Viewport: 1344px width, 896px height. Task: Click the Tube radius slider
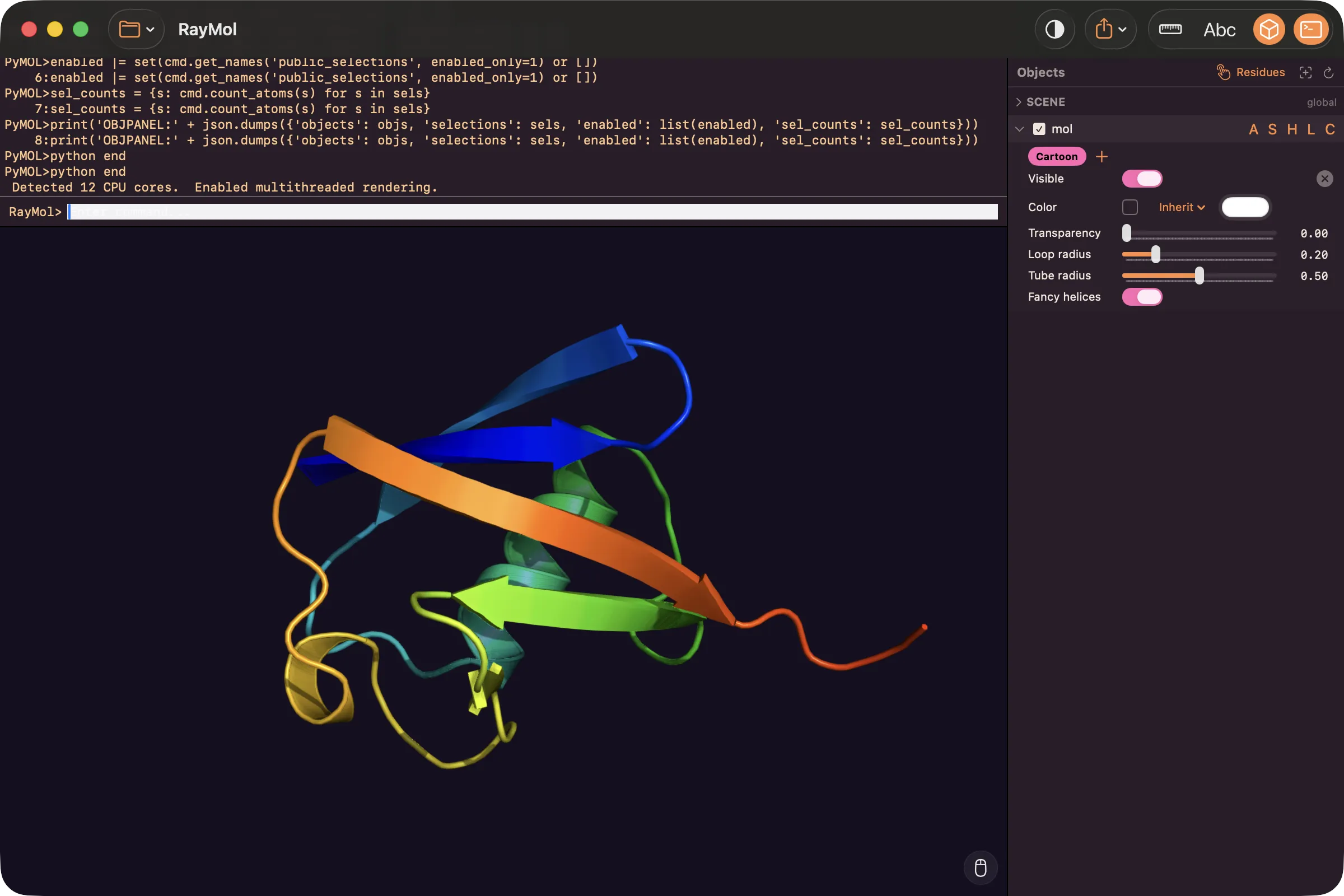[x=1198, y=276]
